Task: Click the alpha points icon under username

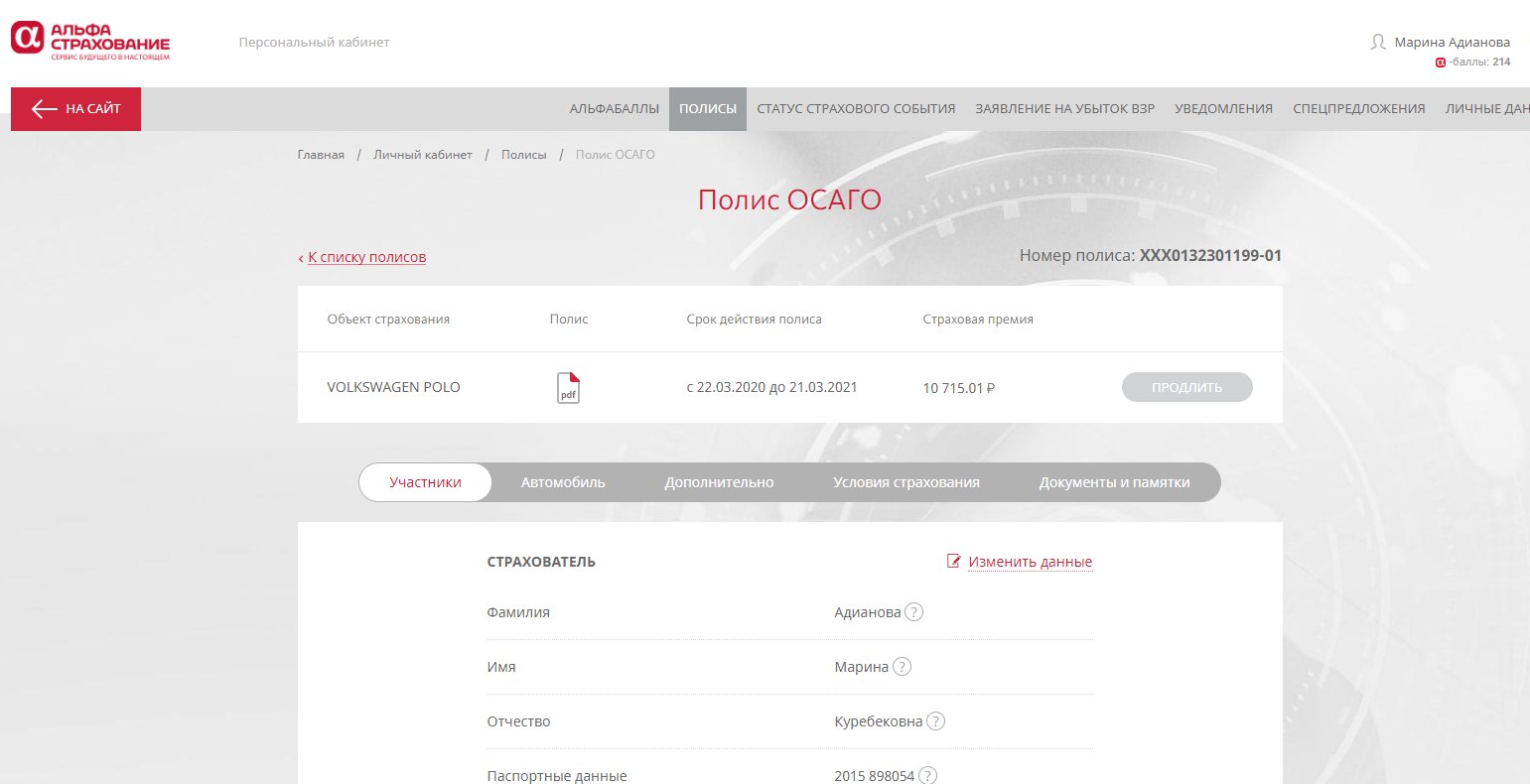Action: click(x=1441, y=63)
